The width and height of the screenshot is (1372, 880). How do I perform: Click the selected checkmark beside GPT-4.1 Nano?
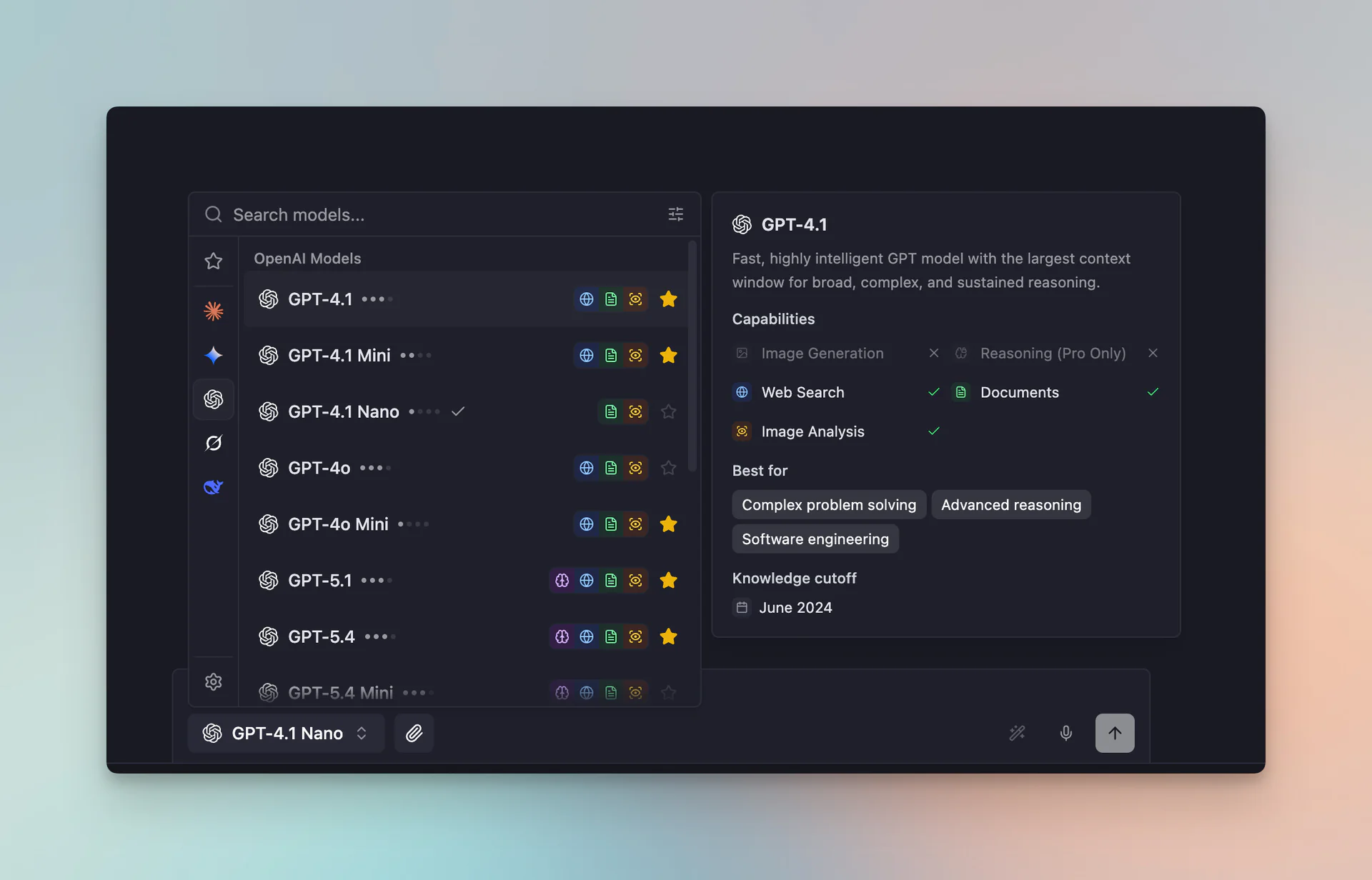[458, 411]
